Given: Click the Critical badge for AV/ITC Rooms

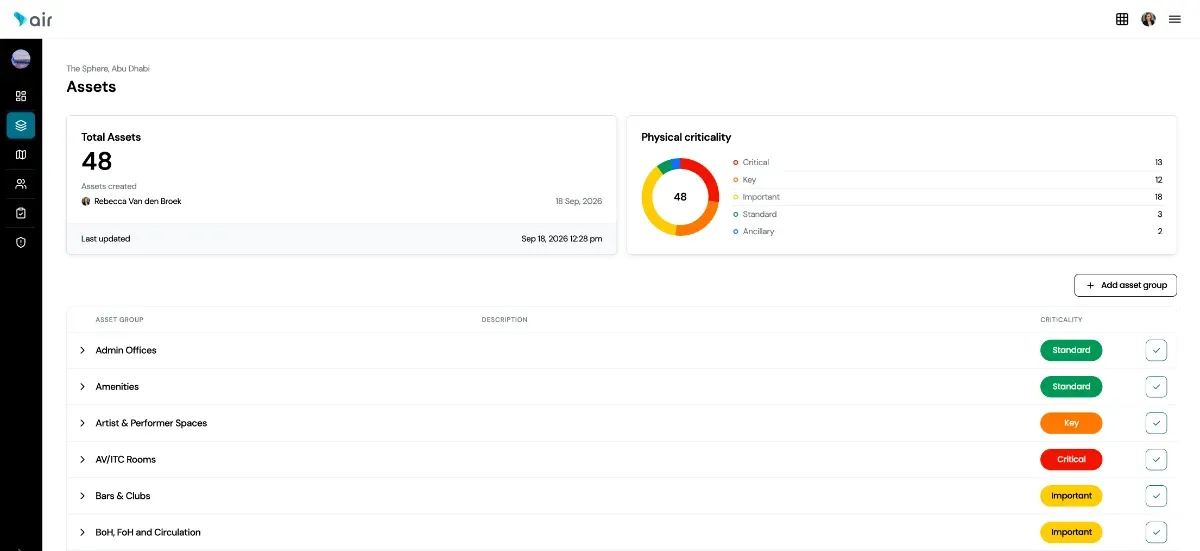Looking at the screenshot, I should pyautogui.click(x=1071, y=460).
